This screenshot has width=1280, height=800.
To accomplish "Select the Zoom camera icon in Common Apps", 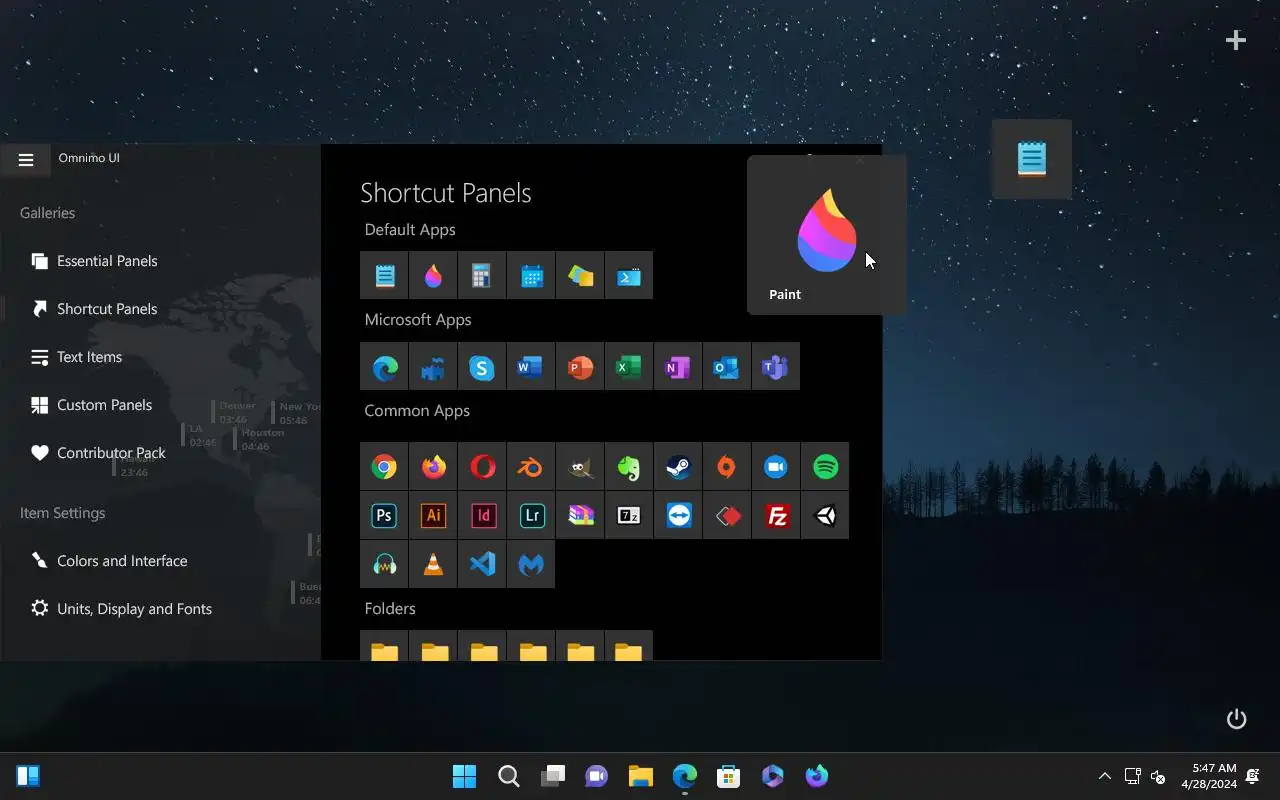I will point(776,467).
